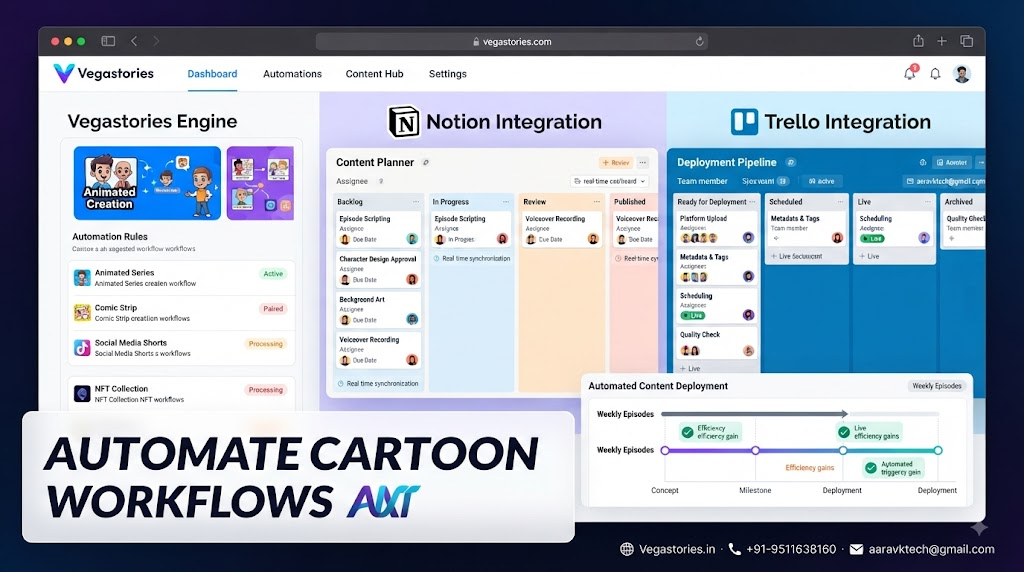Click the Review button in Content Planner
The height and width of the screenshot is (572, 1024).
point(616,163)
